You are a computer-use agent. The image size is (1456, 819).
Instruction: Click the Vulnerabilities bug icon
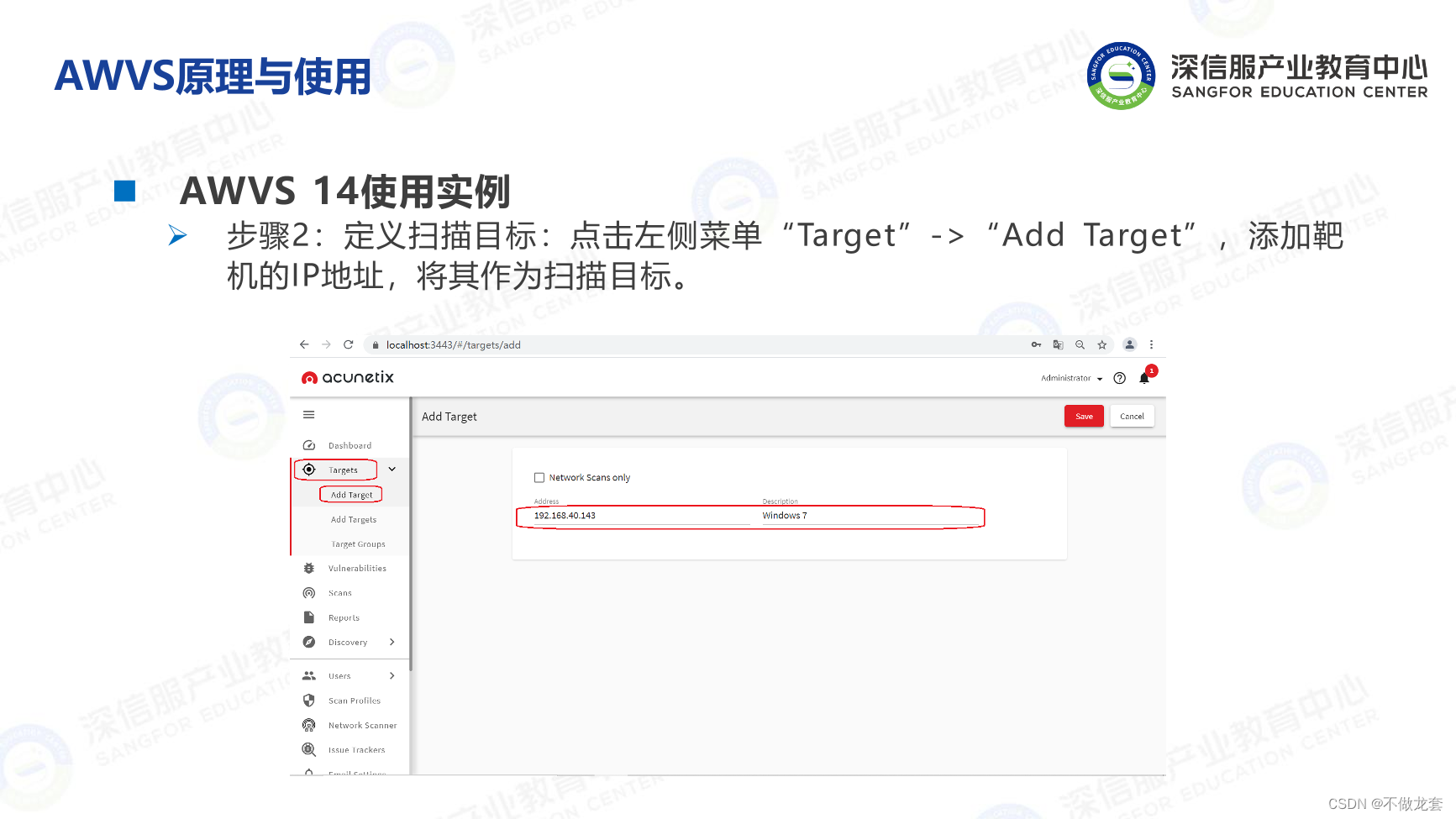[x=308, y=569]
